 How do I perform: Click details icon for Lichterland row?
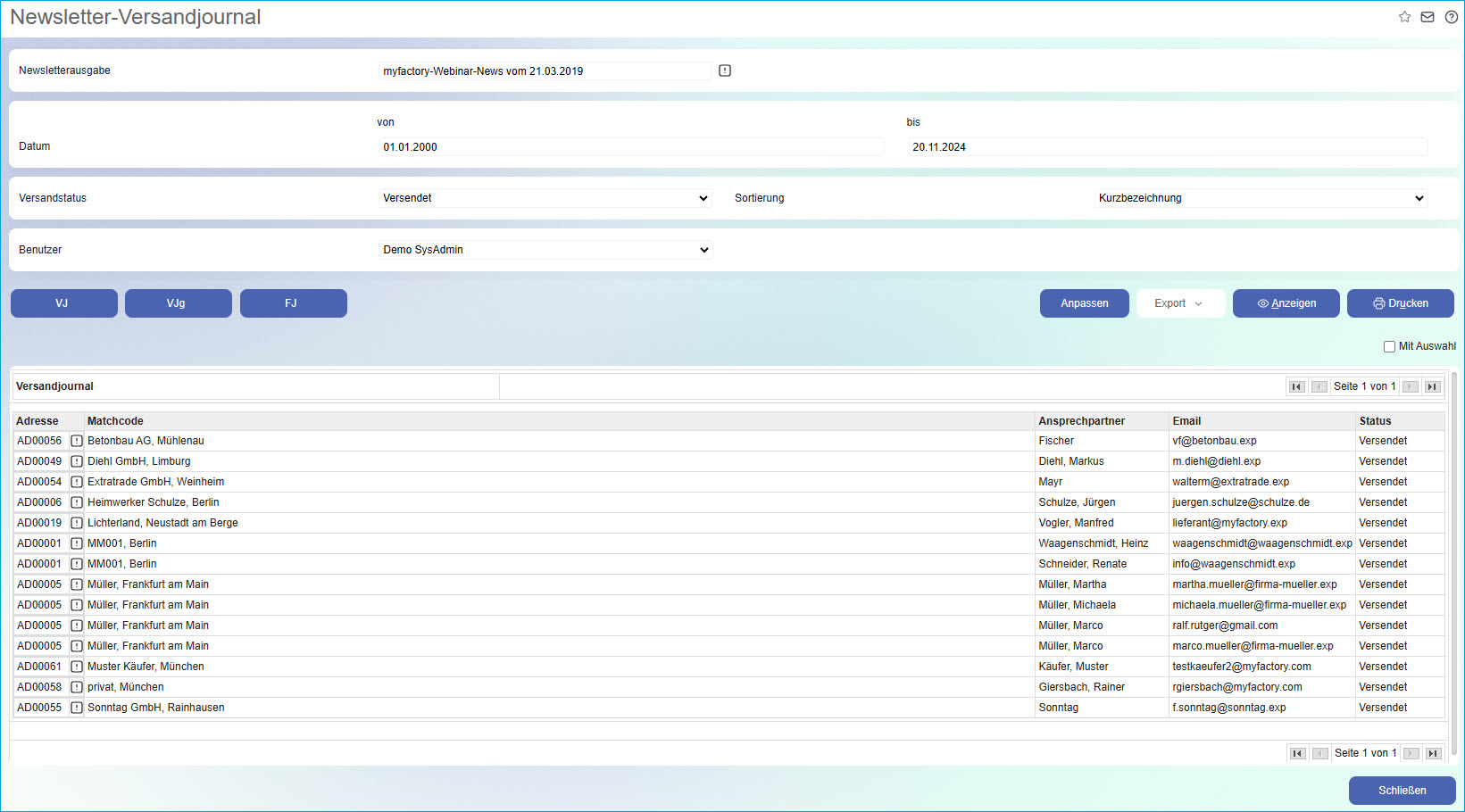pos(77,523)
